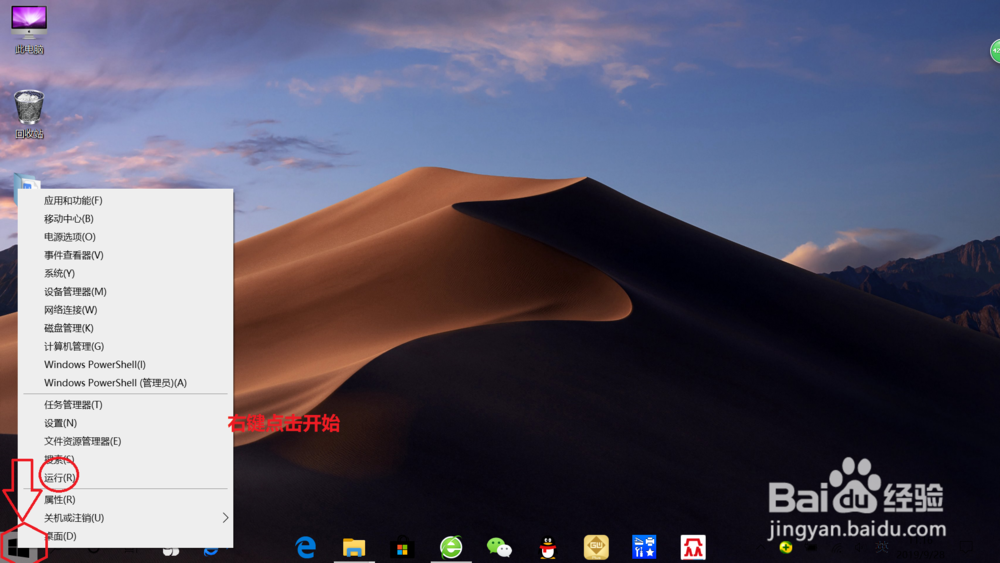1000x563 pixels.
Task: Open File Explorer folder icon on taskbar
Action: (354, 547)
